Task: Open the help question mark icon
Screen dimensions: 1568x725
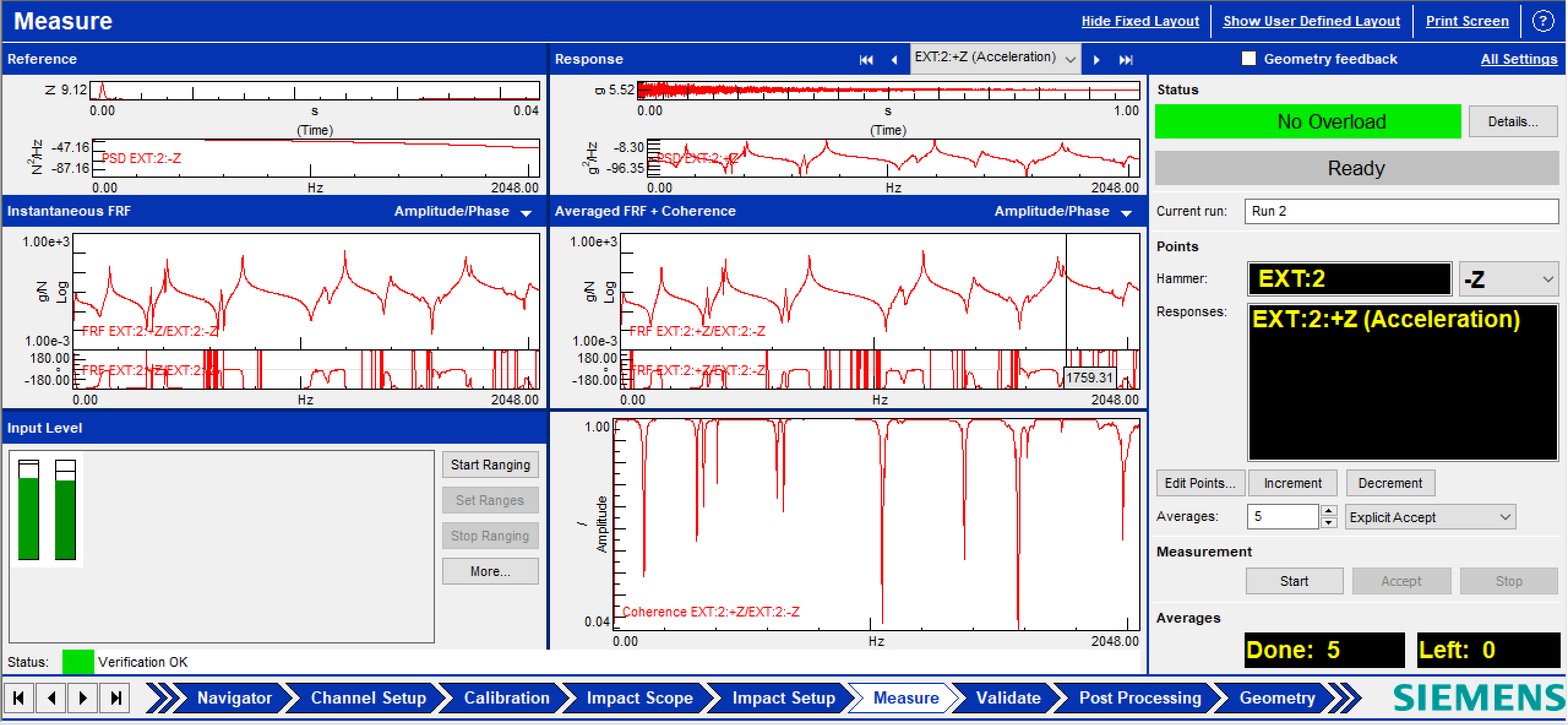Action: point(1543,21)
